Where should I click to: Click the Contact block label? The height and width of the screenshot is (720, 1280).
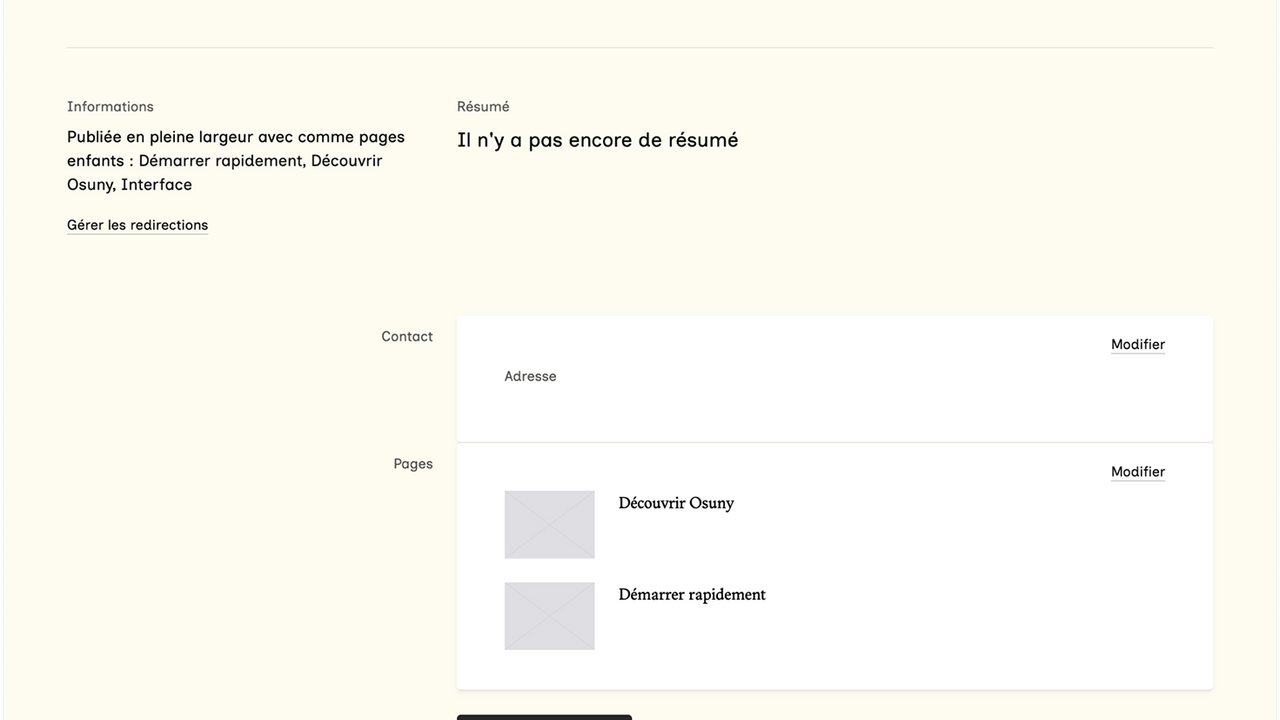406,337
